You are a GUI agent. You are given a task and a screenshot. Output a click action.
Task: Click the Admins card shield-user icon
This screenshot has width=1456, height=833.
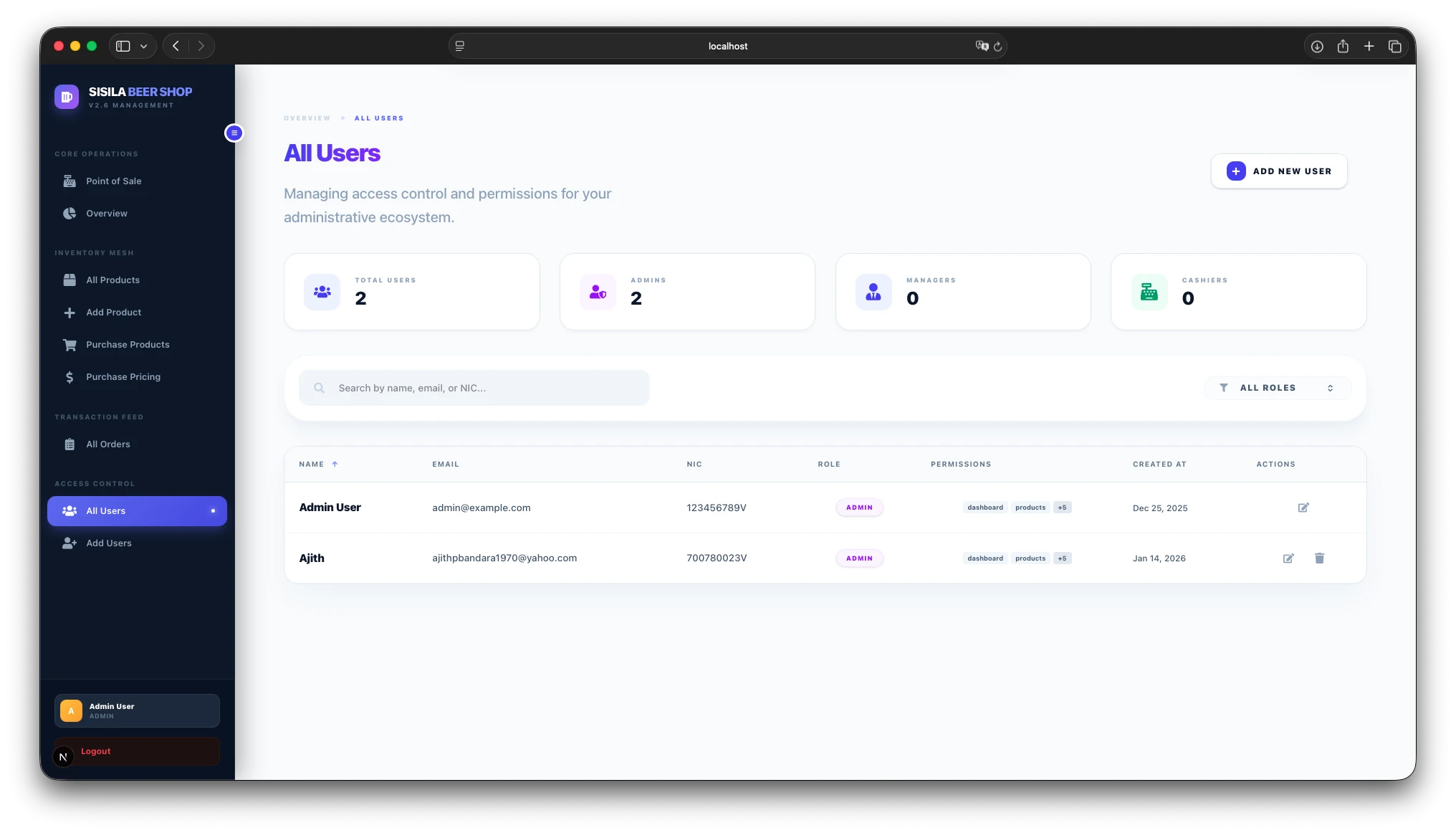(598, 292)
